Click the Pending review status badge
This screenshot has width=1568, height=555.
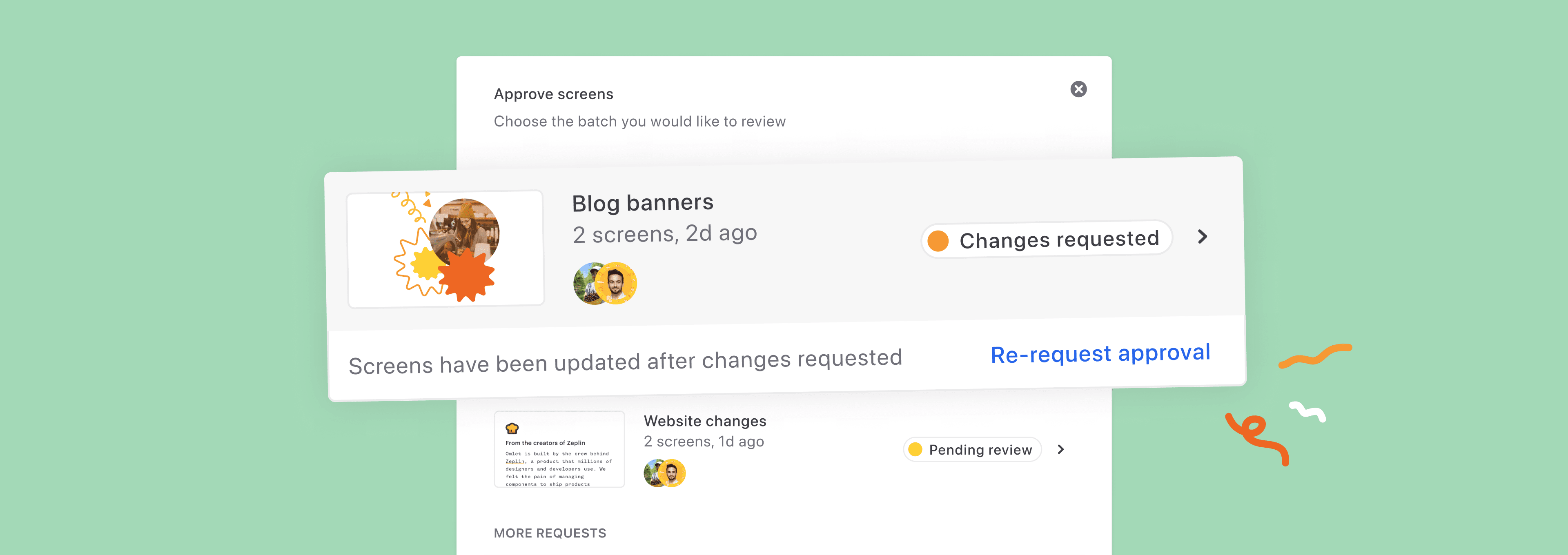tap(972, 450)
